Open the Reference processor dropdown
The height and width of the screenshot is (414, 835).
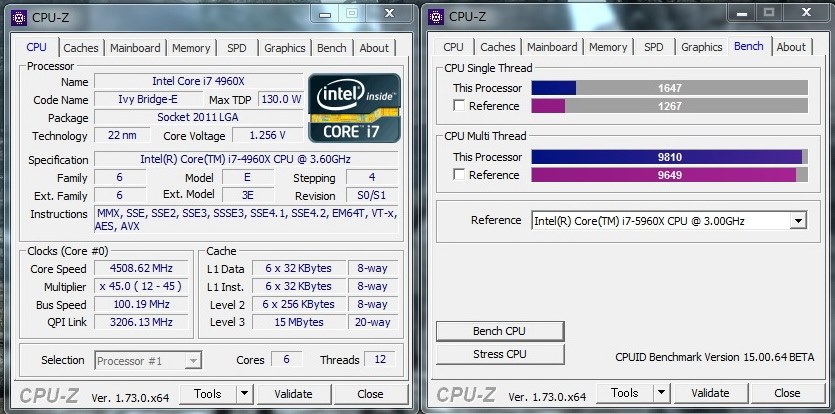[x=798, y=221]
